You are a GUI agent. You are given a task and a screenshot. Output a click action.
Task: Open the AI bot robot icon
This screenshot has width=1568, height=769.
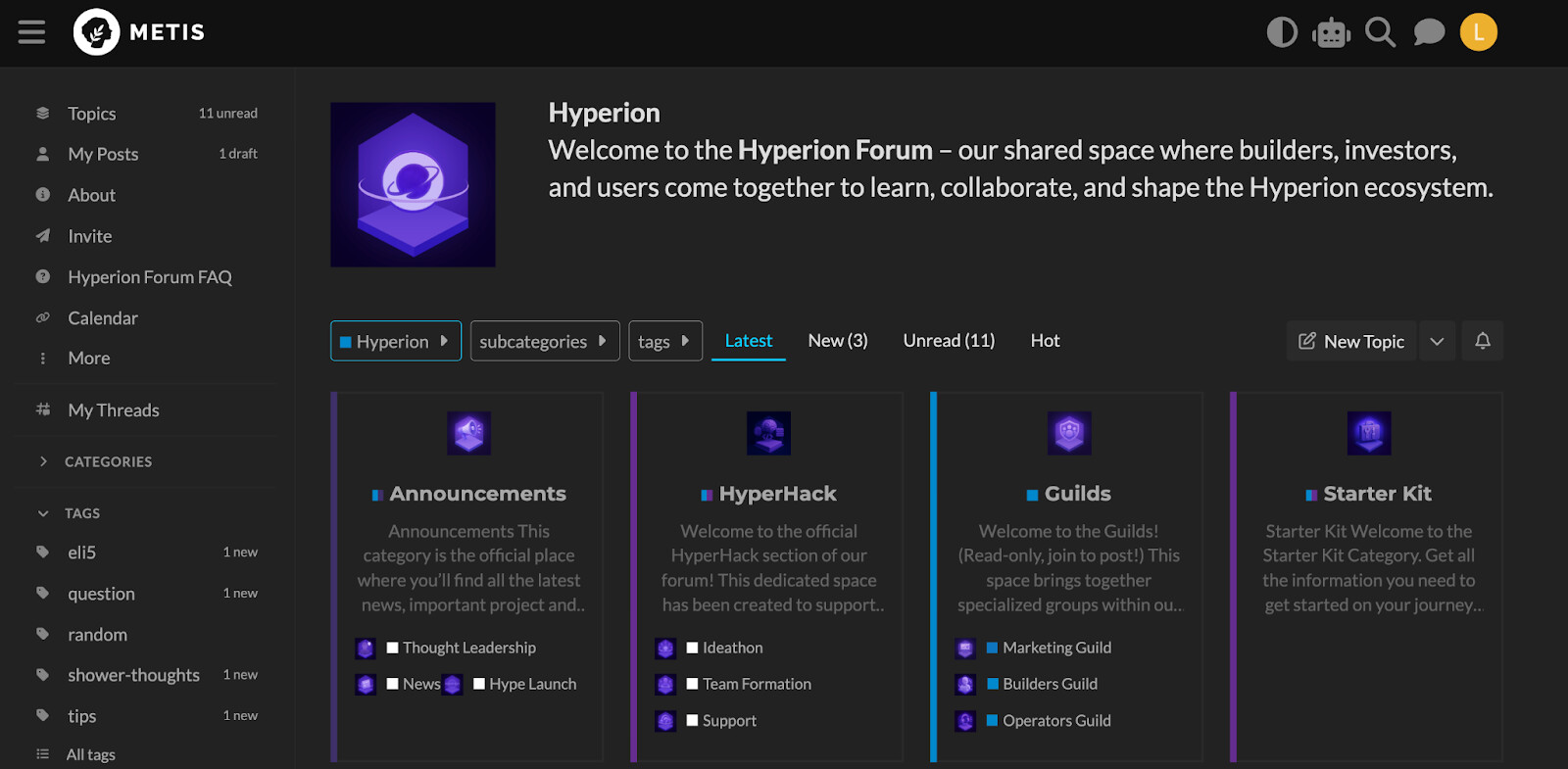(x=1331, y=32)
